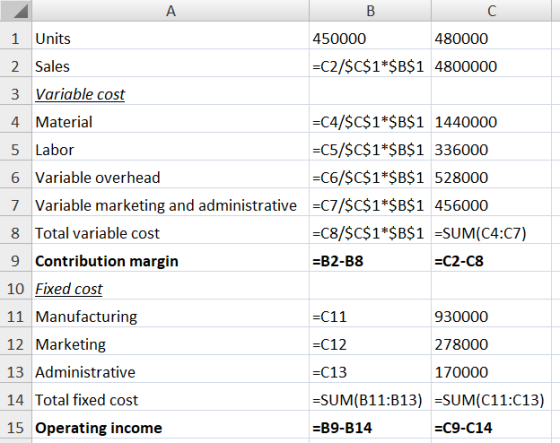
Task: Click formula =C12
Action: [329, 345]
